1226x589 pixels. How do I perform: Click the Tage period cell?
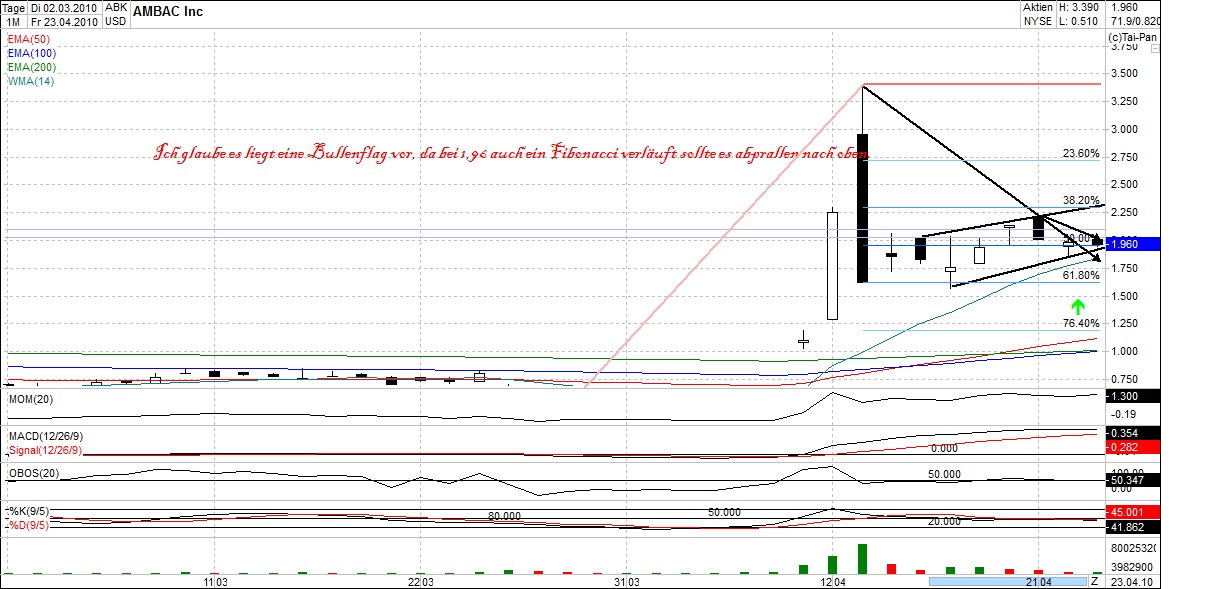coord(14,7)
